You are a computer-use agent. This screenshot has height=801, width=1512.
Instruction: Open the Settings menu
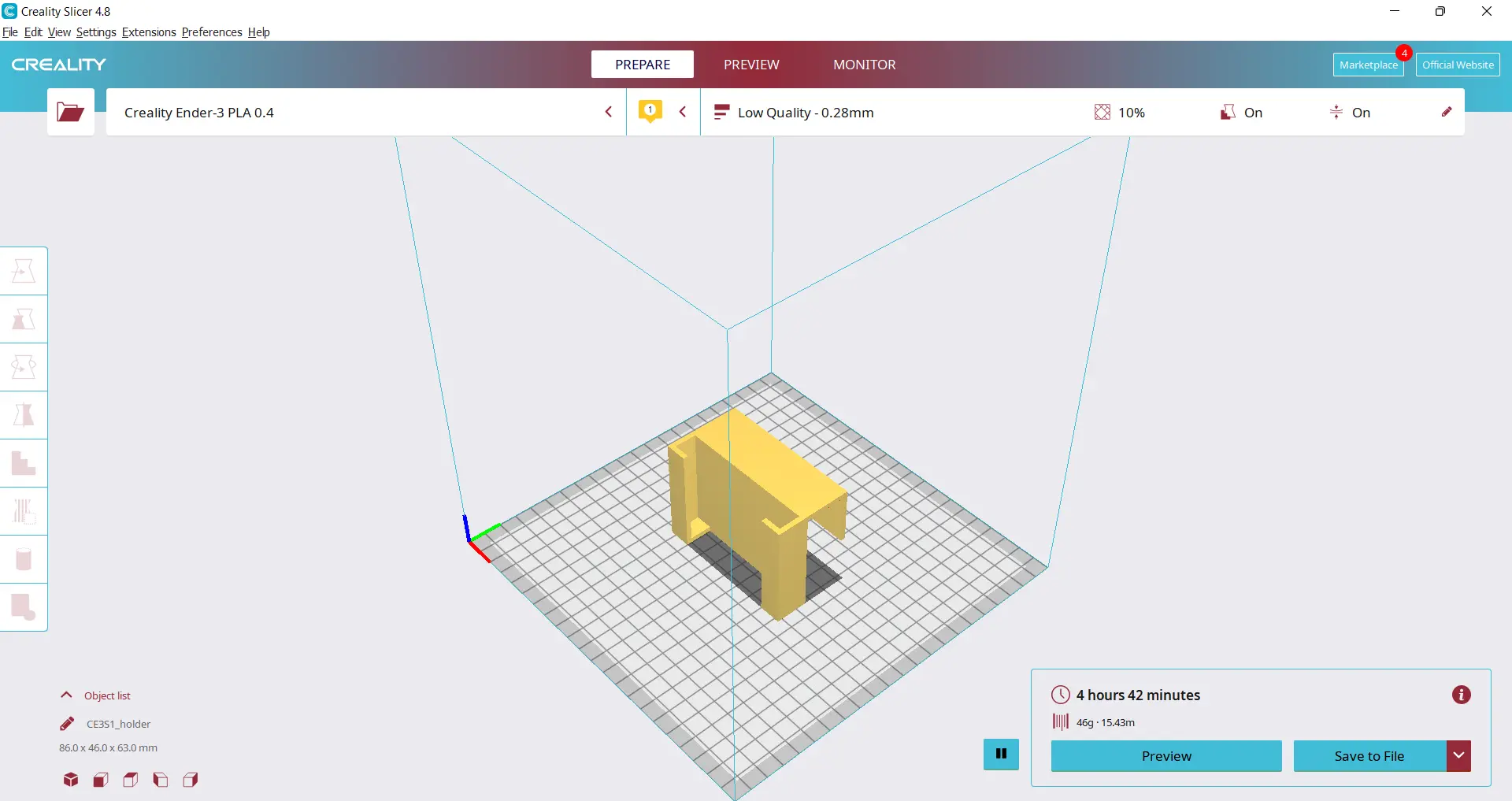pyautogui.click(x=96, y=32)
